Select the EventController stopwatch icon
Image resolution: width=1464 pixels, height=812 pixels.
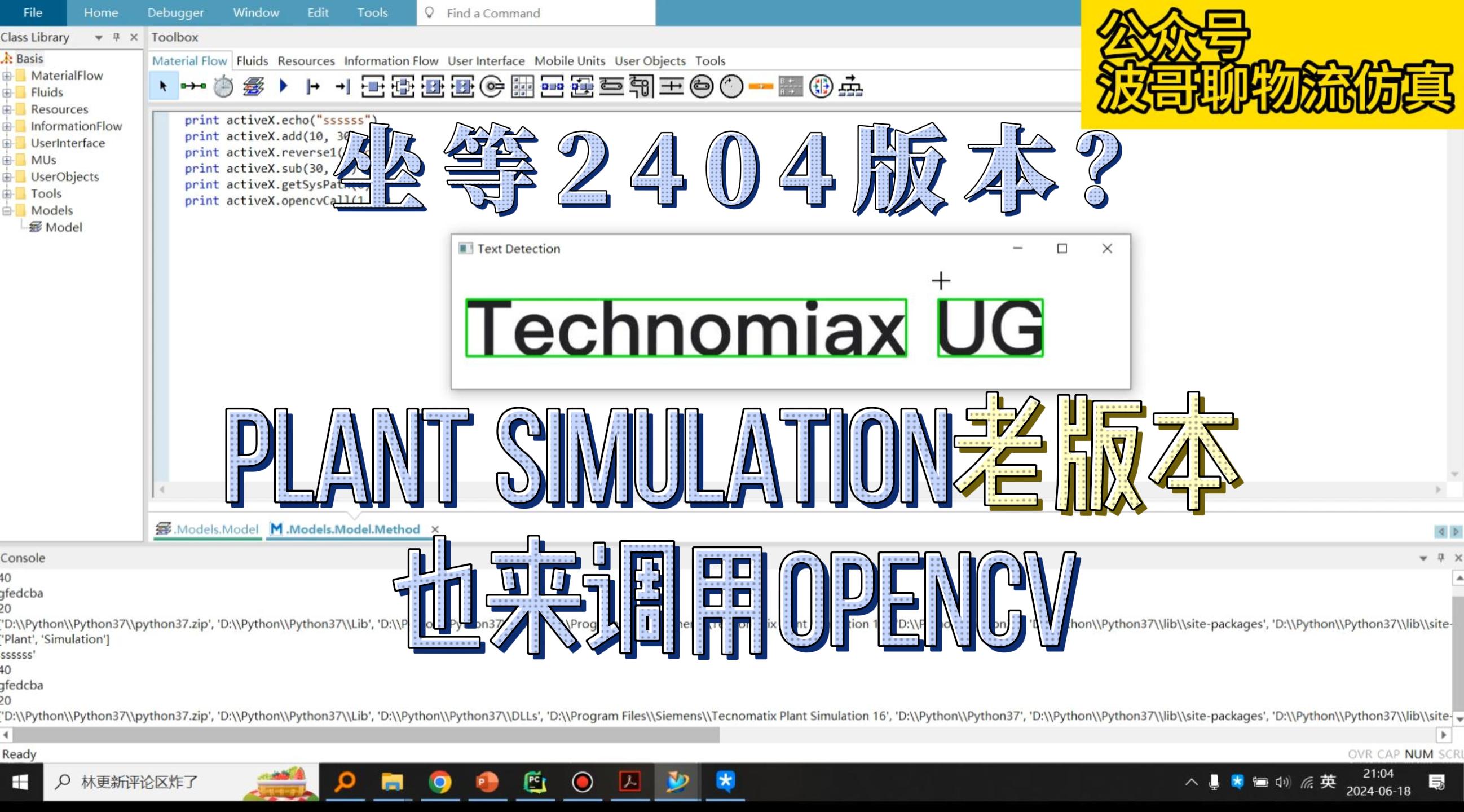pyautogui.click(x=223, y=86)
